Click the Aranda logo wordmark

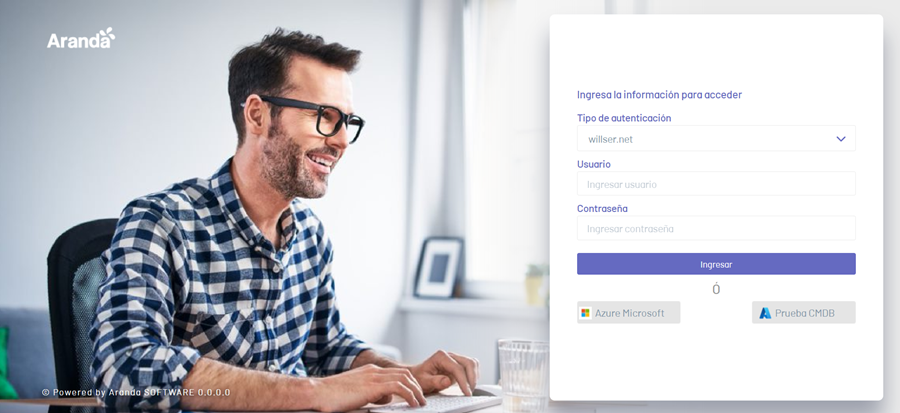point(81,38)
